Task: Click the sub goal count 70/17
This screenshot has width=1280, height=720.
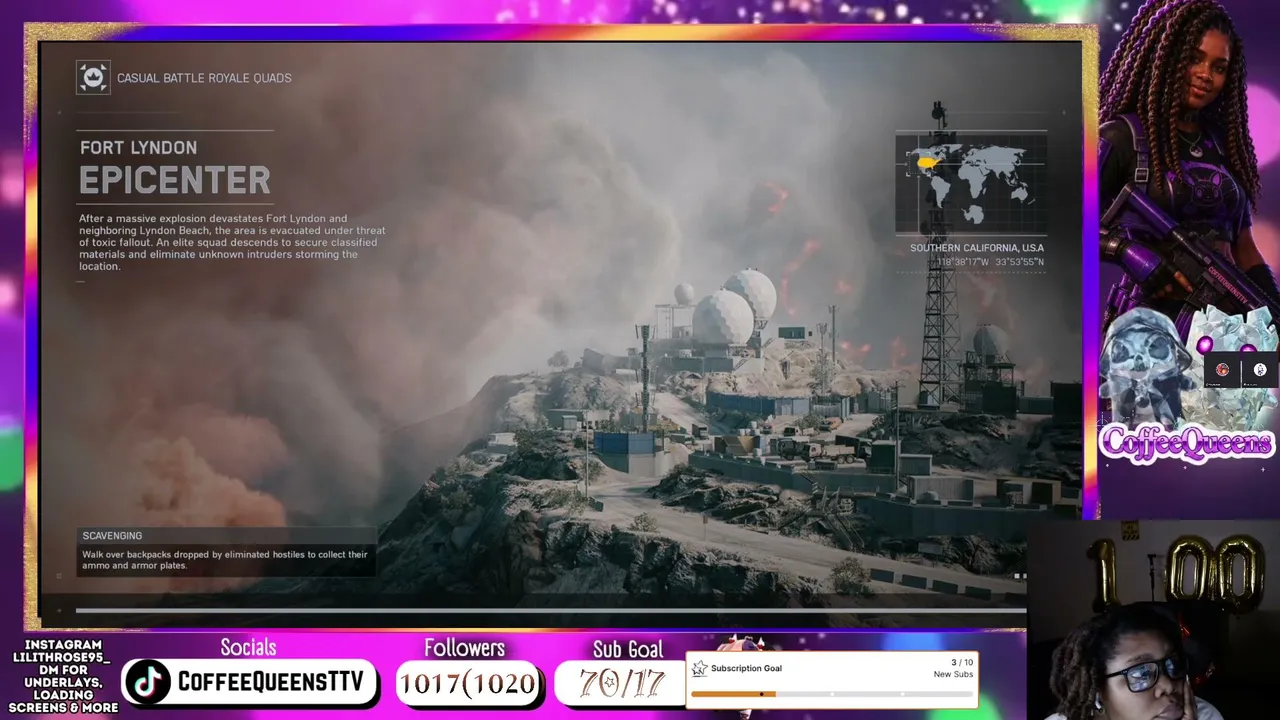Action: (621, 684)
